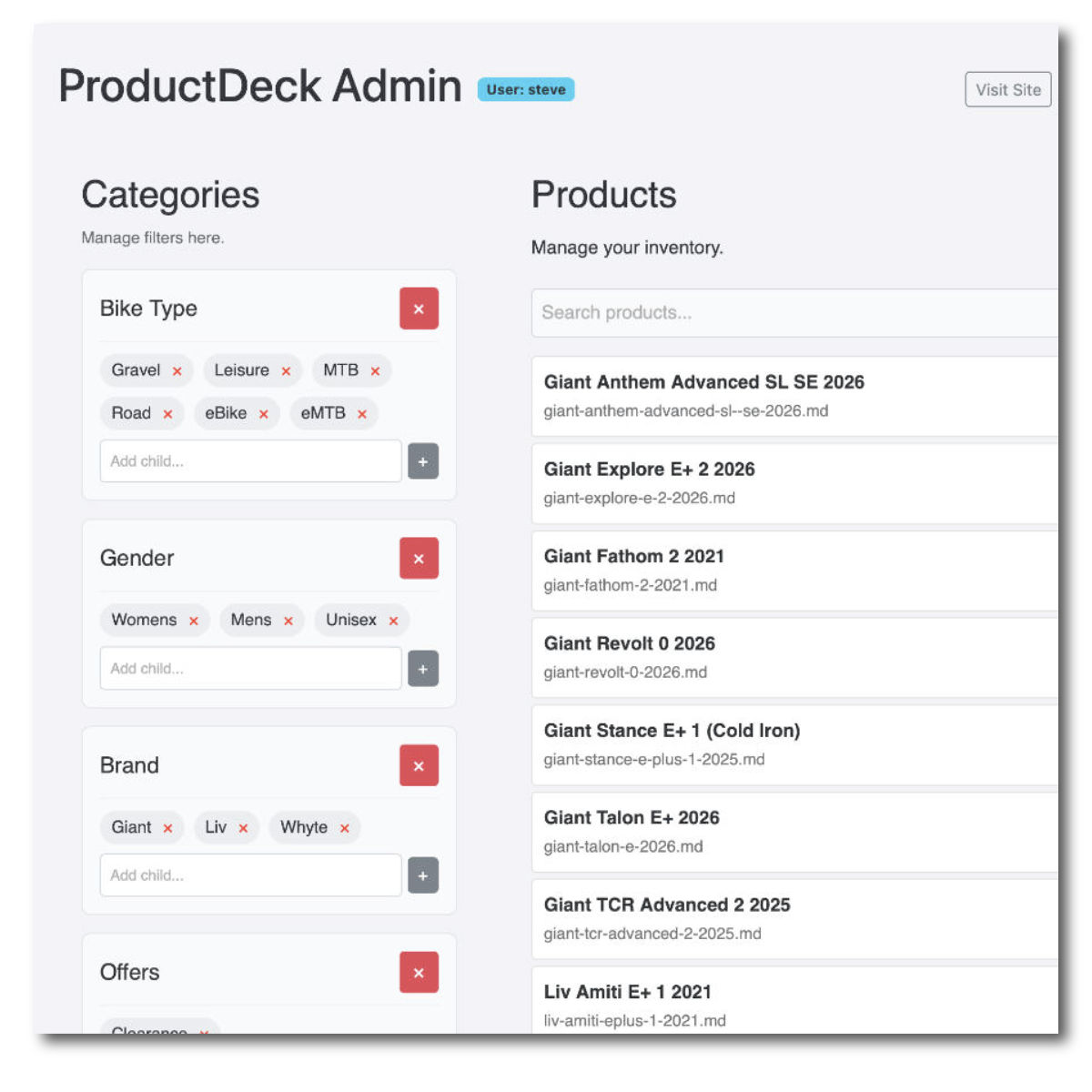Delete the Gender category
The height and width of the screenshot is (1092, 1092).
(419, 558)
